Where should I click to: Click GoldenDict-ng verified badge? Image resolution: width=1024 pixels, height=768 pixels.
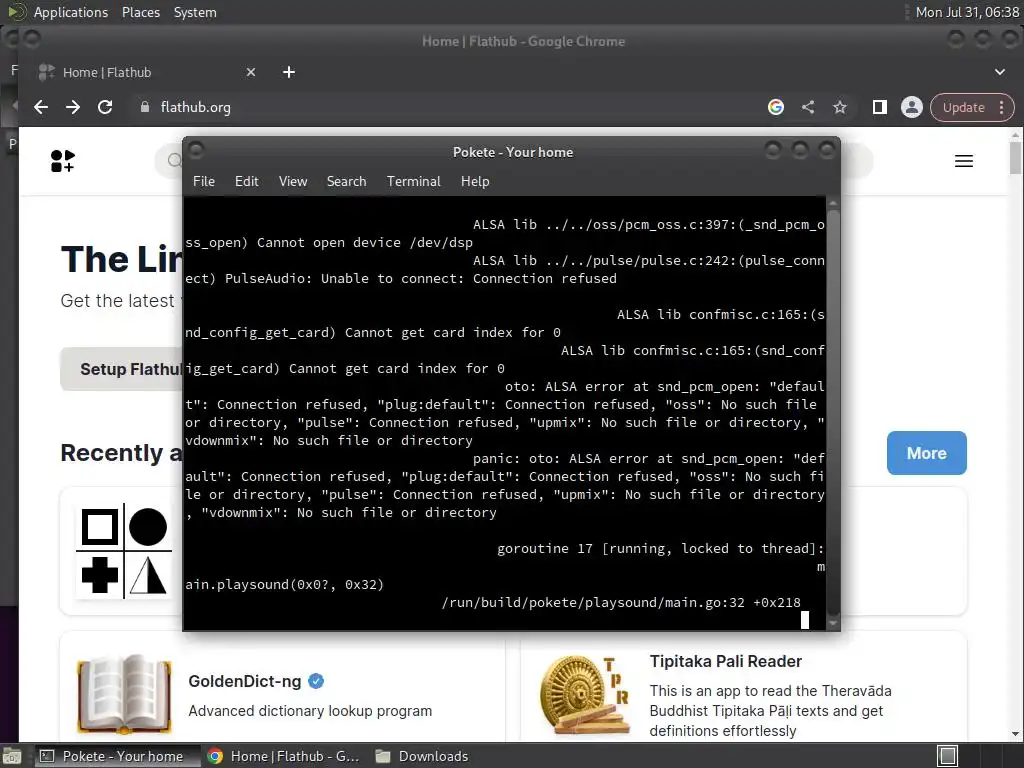(x=316, y=681)
